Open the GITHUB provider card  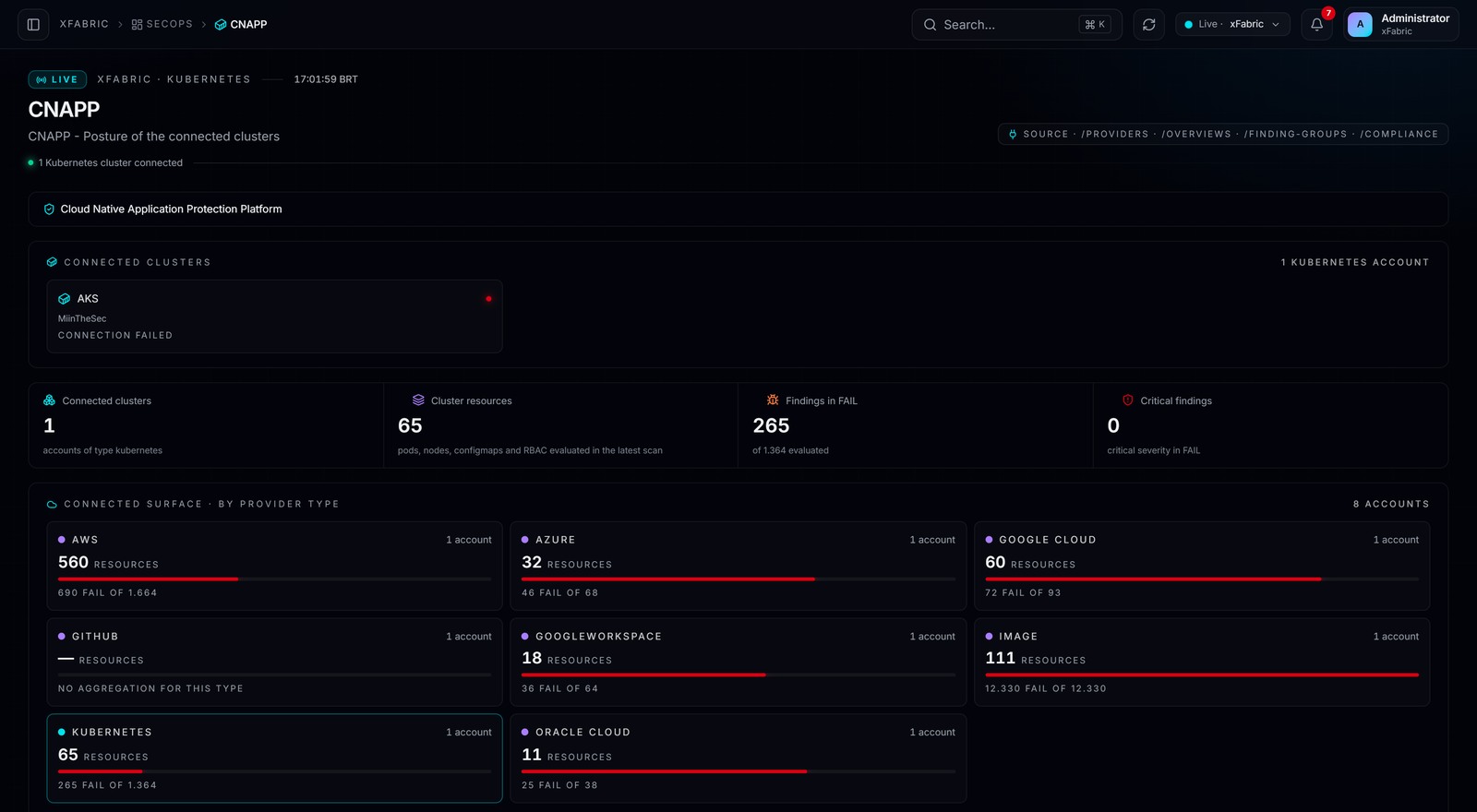pos(274,663)
